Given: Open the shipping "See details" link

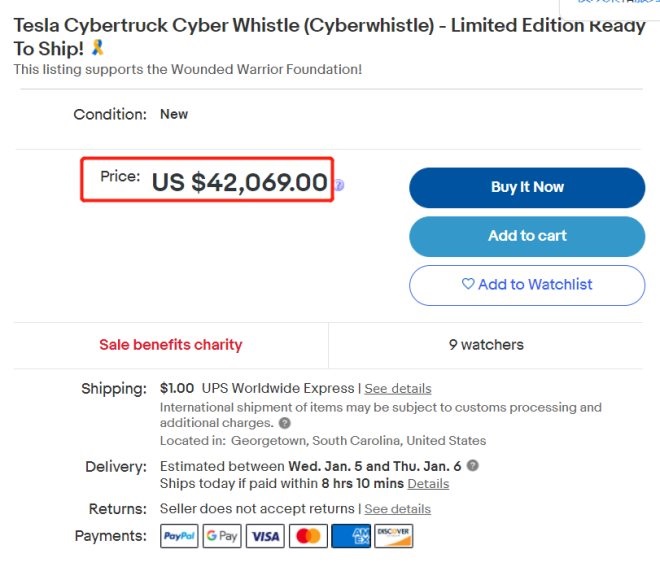Looking at the screenshot, I should click(x=398, y=389).
